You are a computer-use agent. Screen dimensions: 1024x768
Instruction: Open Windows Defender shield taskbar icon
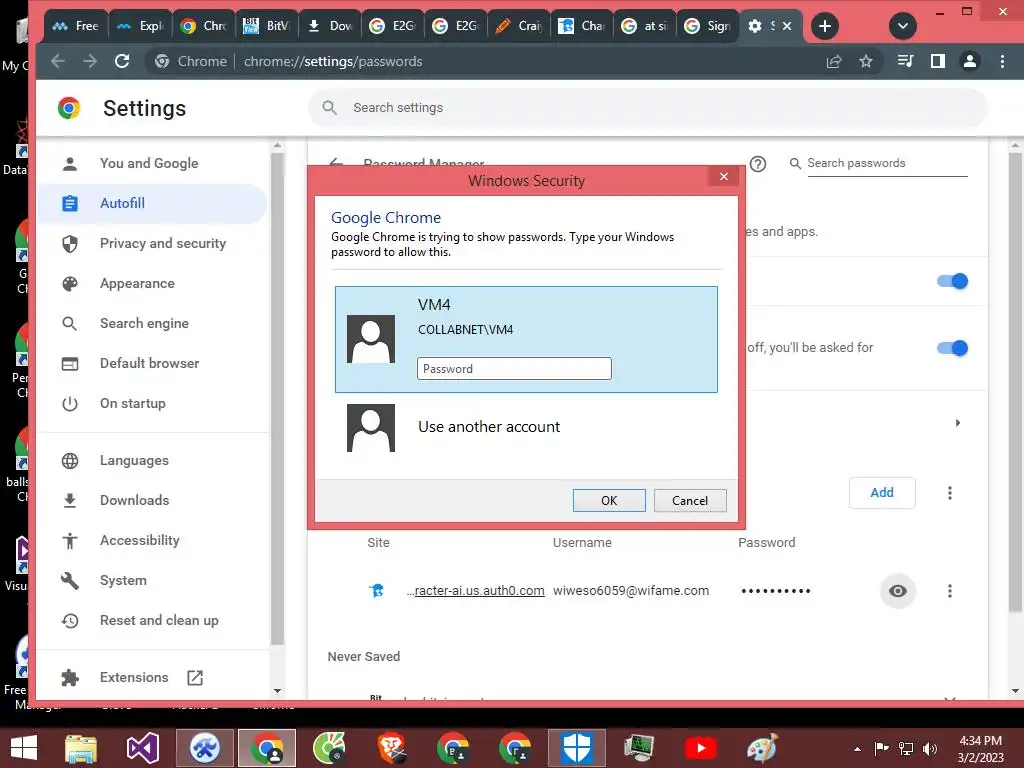pyautogui.click(x=577, y=748)
